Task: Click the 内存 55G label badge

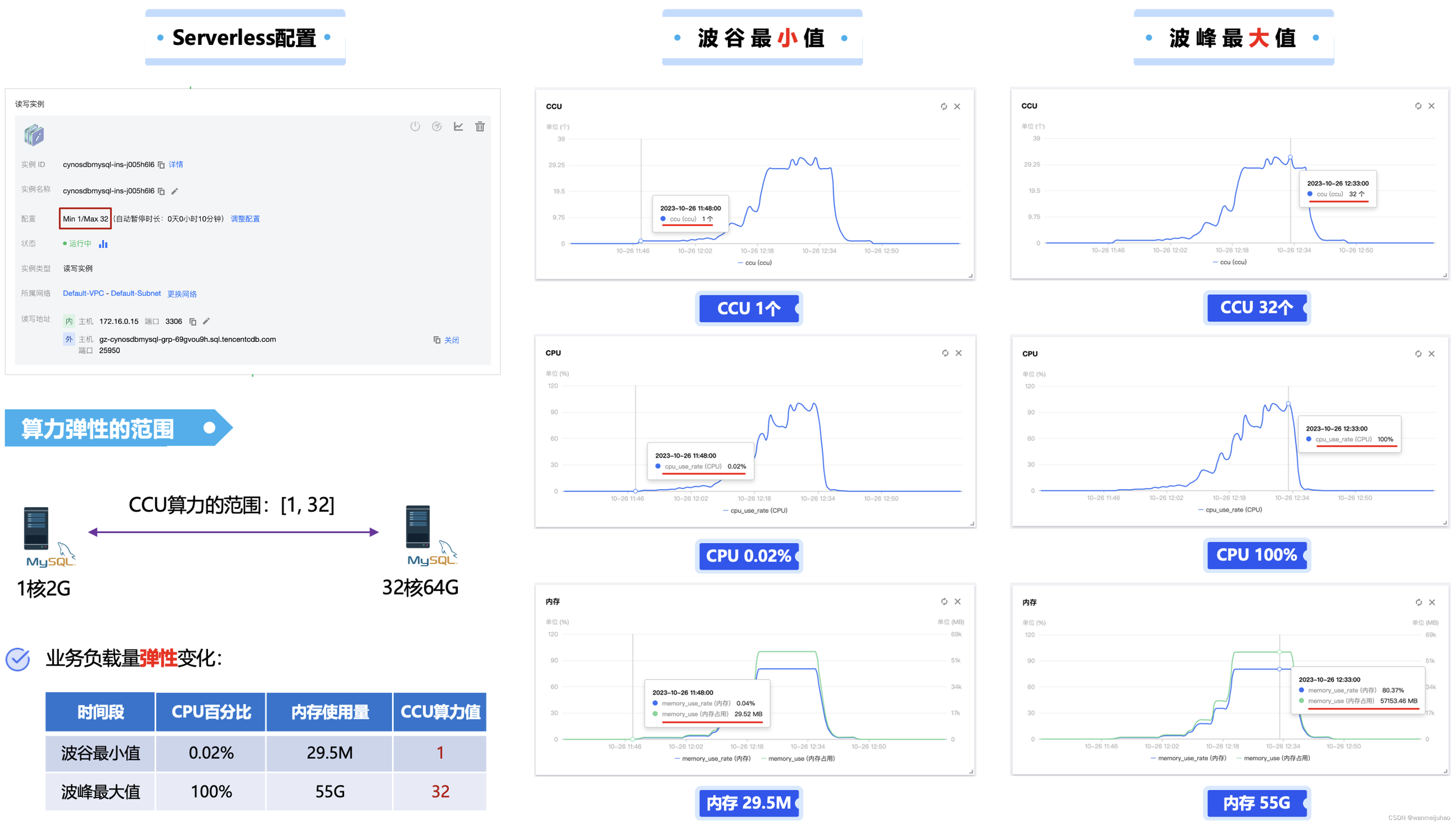Action: pyautogui.click(x=1257, y=803)
